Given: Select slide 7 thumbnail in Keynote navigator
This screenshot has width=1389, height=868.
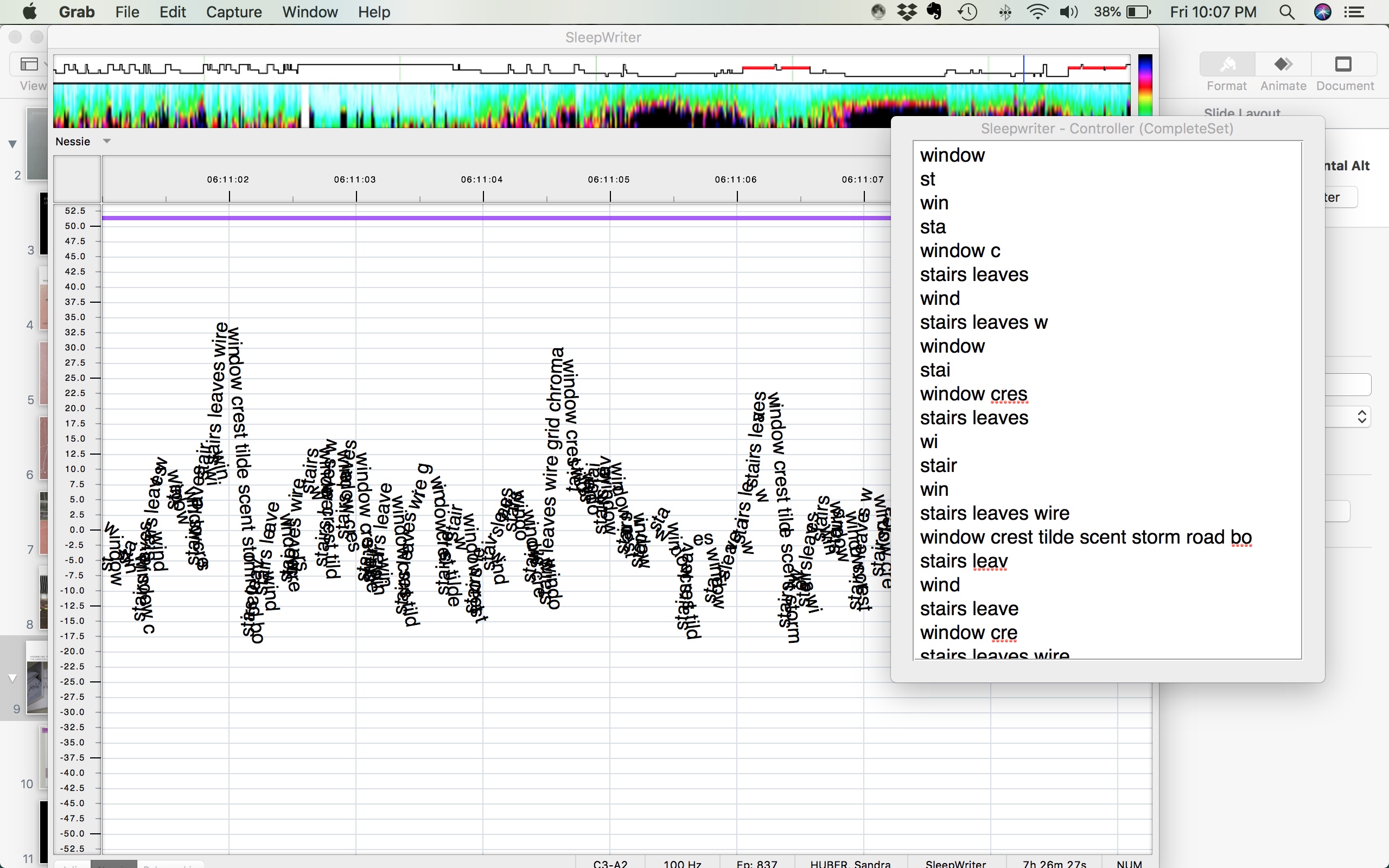Looking at the screenshot, I should pyautogui.click(x=43, y=523).
